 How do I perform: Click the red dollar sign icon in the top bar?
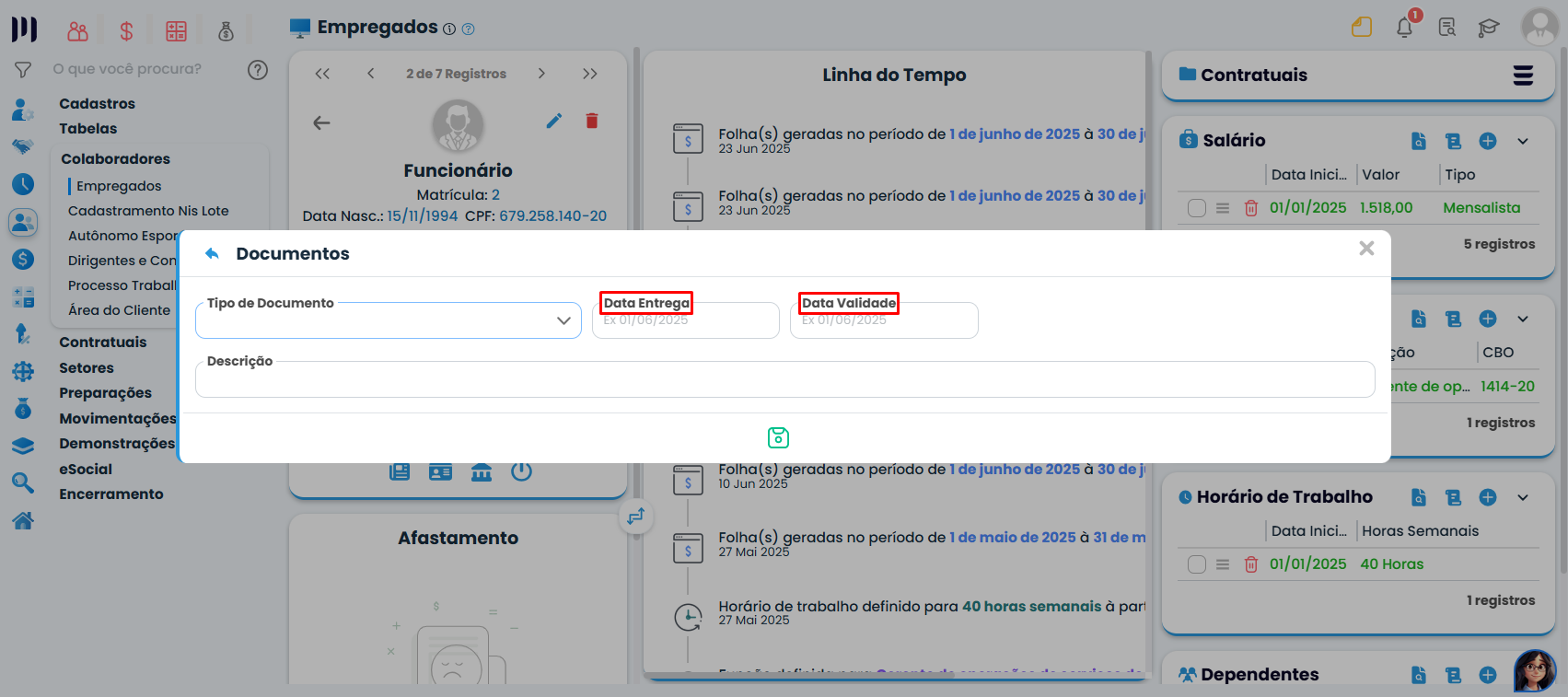[126, 31]
